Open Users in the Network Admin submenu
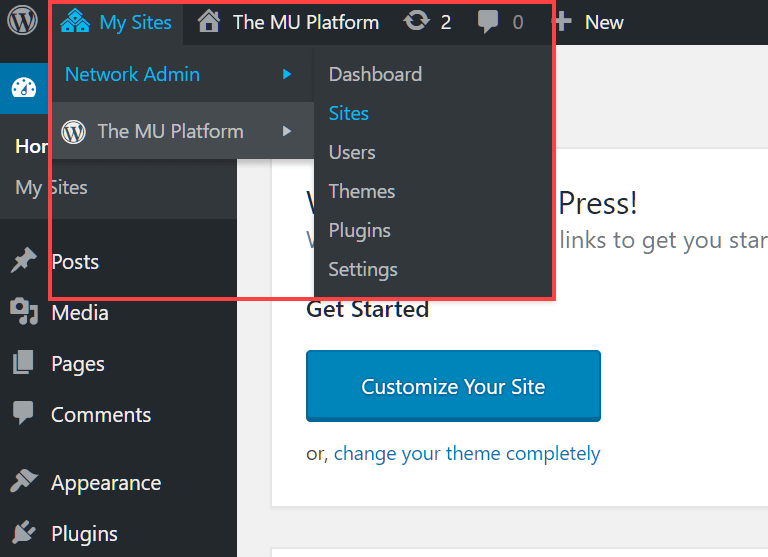This screenshot has width=768, height=557. [x=352, y=152]
